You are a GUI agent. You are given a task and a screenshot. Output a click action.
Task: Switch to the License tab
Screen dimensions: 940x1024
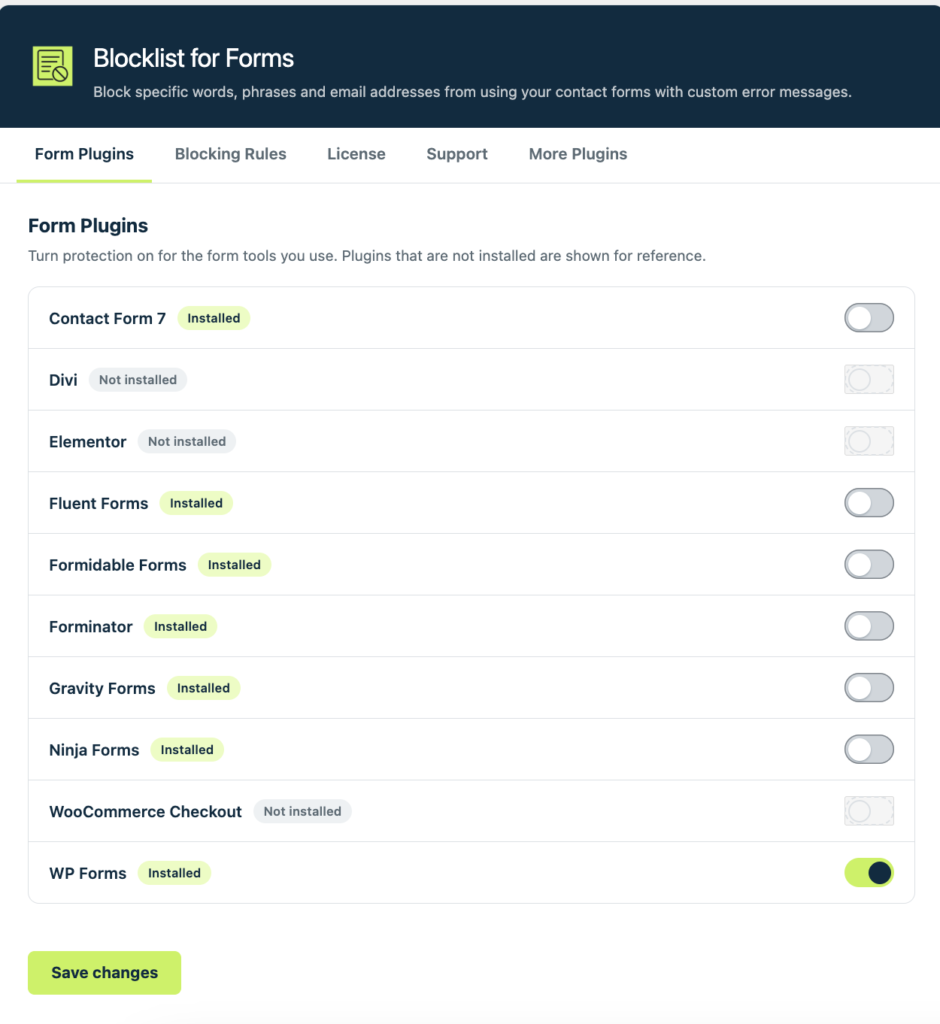tap(356, 154)
